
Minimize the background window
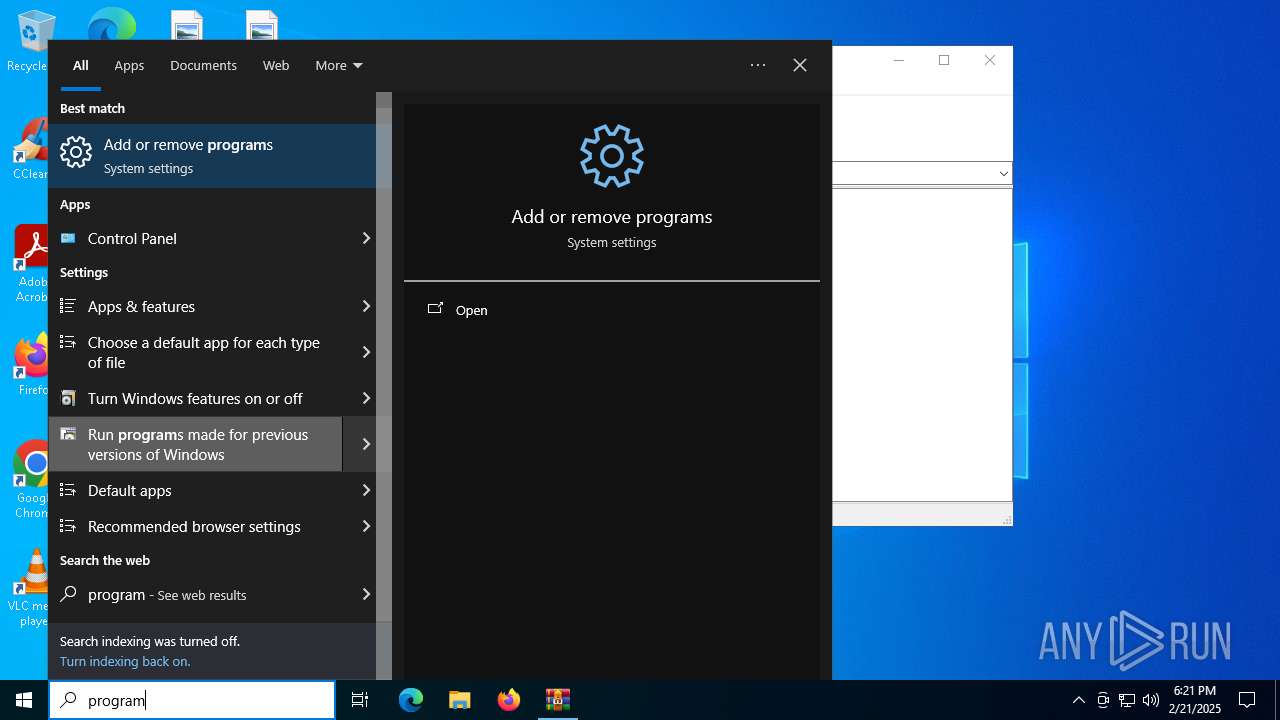(x=898, y=60)
